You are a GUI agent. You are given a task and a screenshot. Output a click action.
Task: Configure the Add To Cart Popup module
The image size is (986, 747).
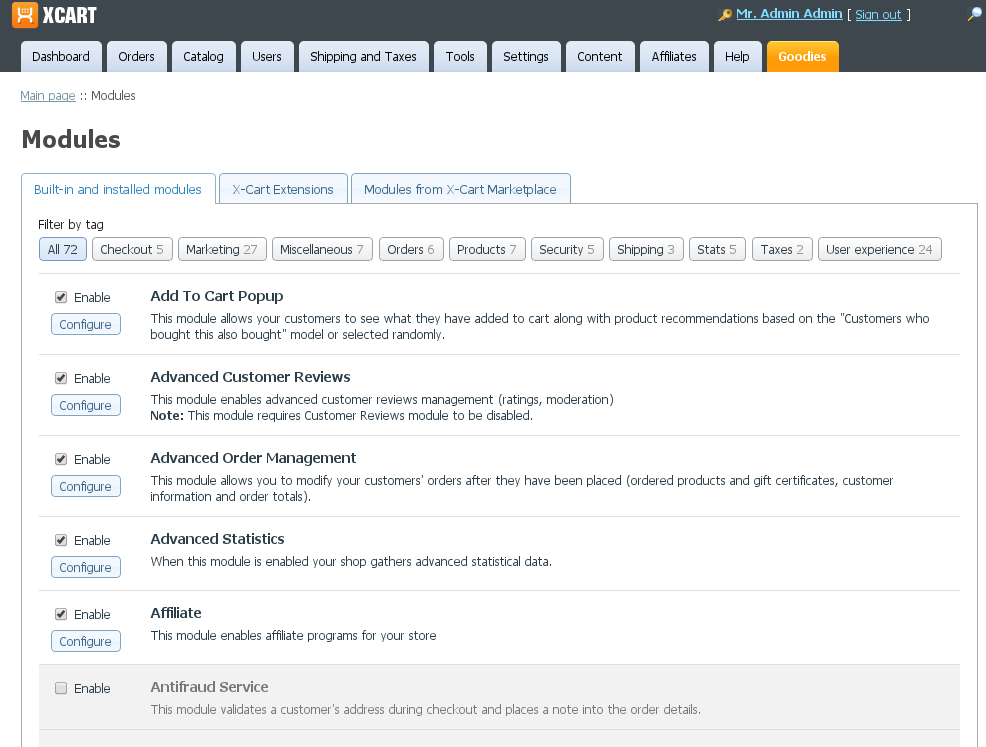tap(86, 324)
